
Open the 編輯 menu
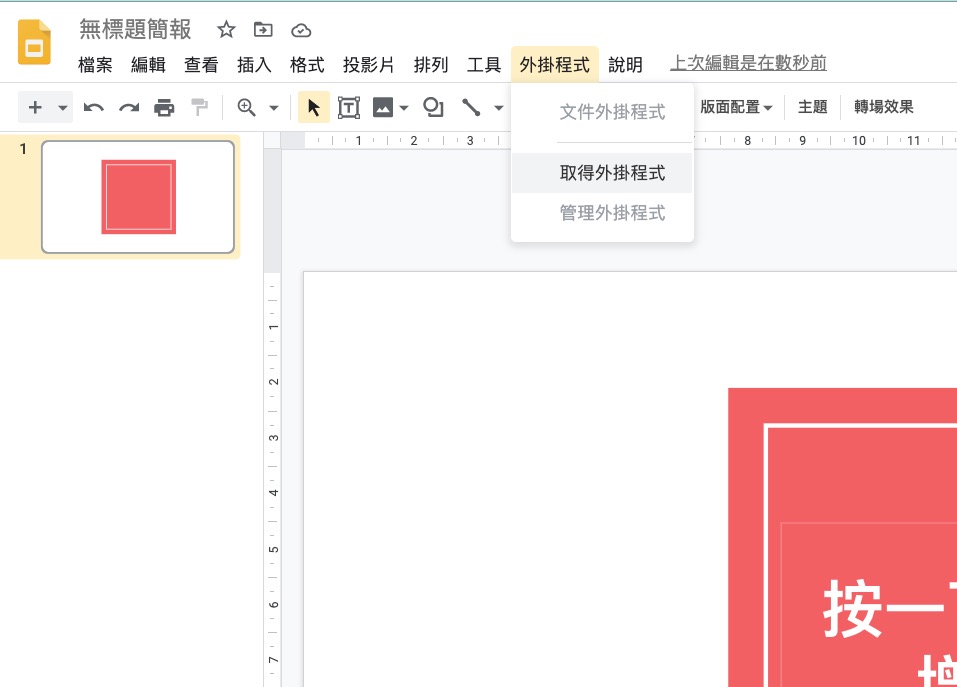click(x=148, y=64)
